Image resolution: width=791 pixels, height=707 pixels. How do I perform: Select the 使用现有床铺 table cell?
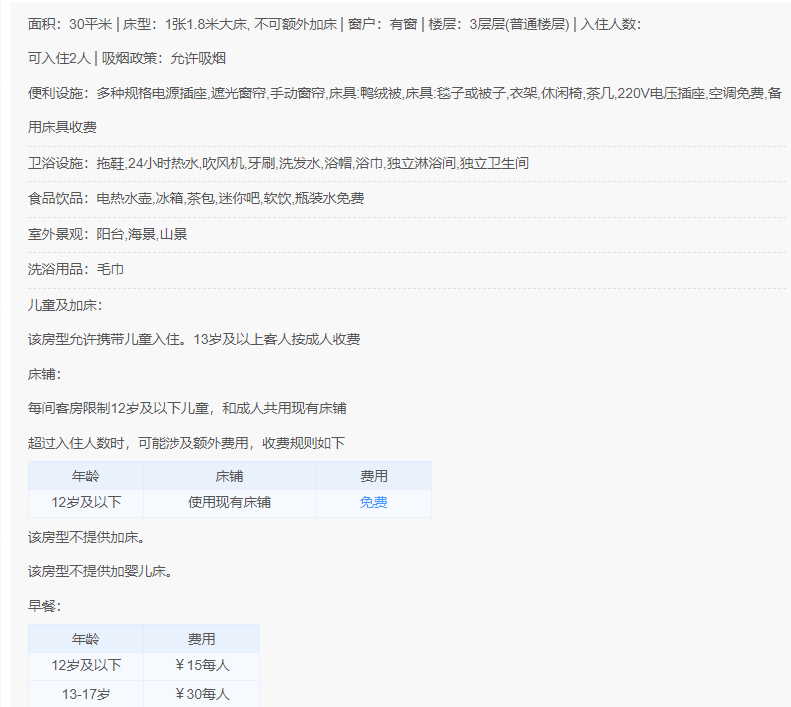[230, 503]
